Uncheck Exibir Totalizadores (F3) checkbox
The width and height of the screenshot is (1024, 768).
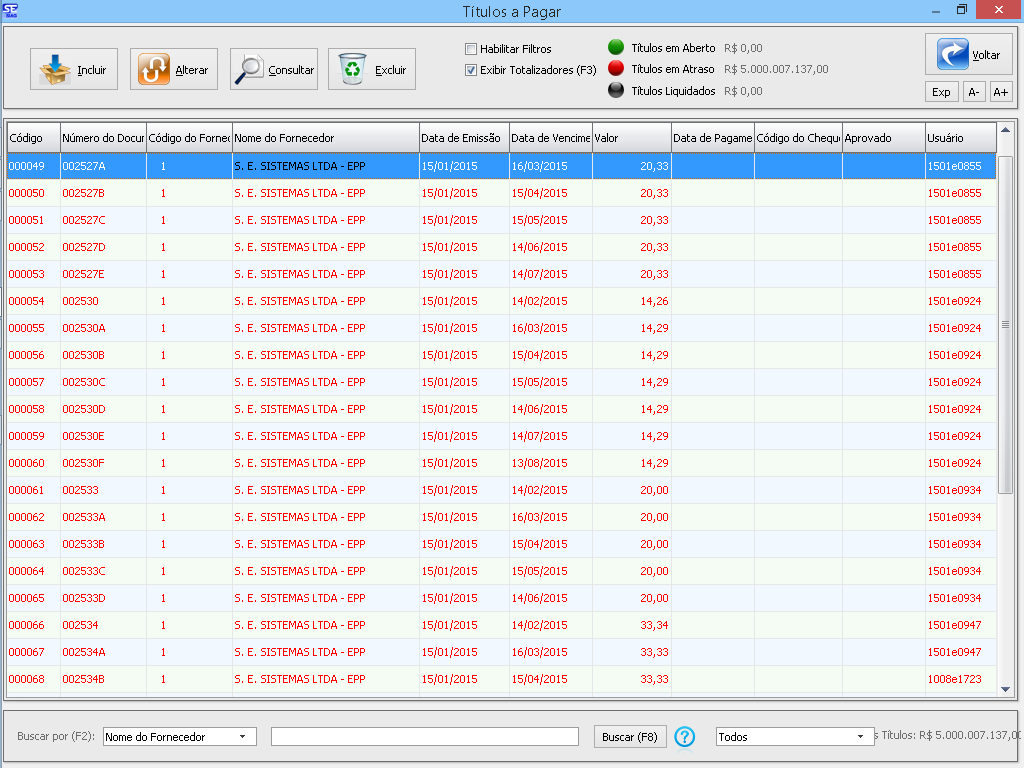(471, 70)
